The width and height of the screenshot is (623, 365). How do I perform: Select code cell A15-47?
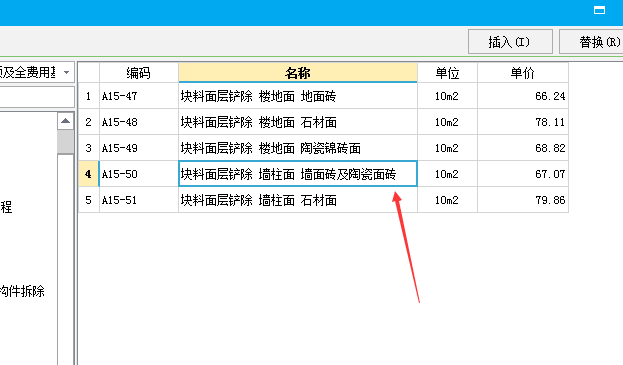tap(139, 96)
